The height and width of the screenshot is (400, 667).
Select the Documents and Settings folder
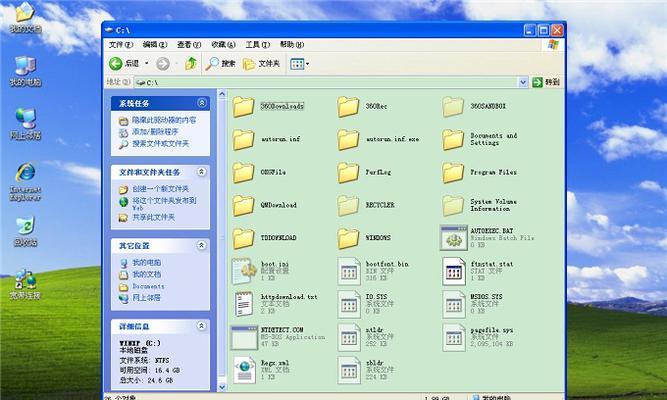pyautogui.click(x=453, y=140)
